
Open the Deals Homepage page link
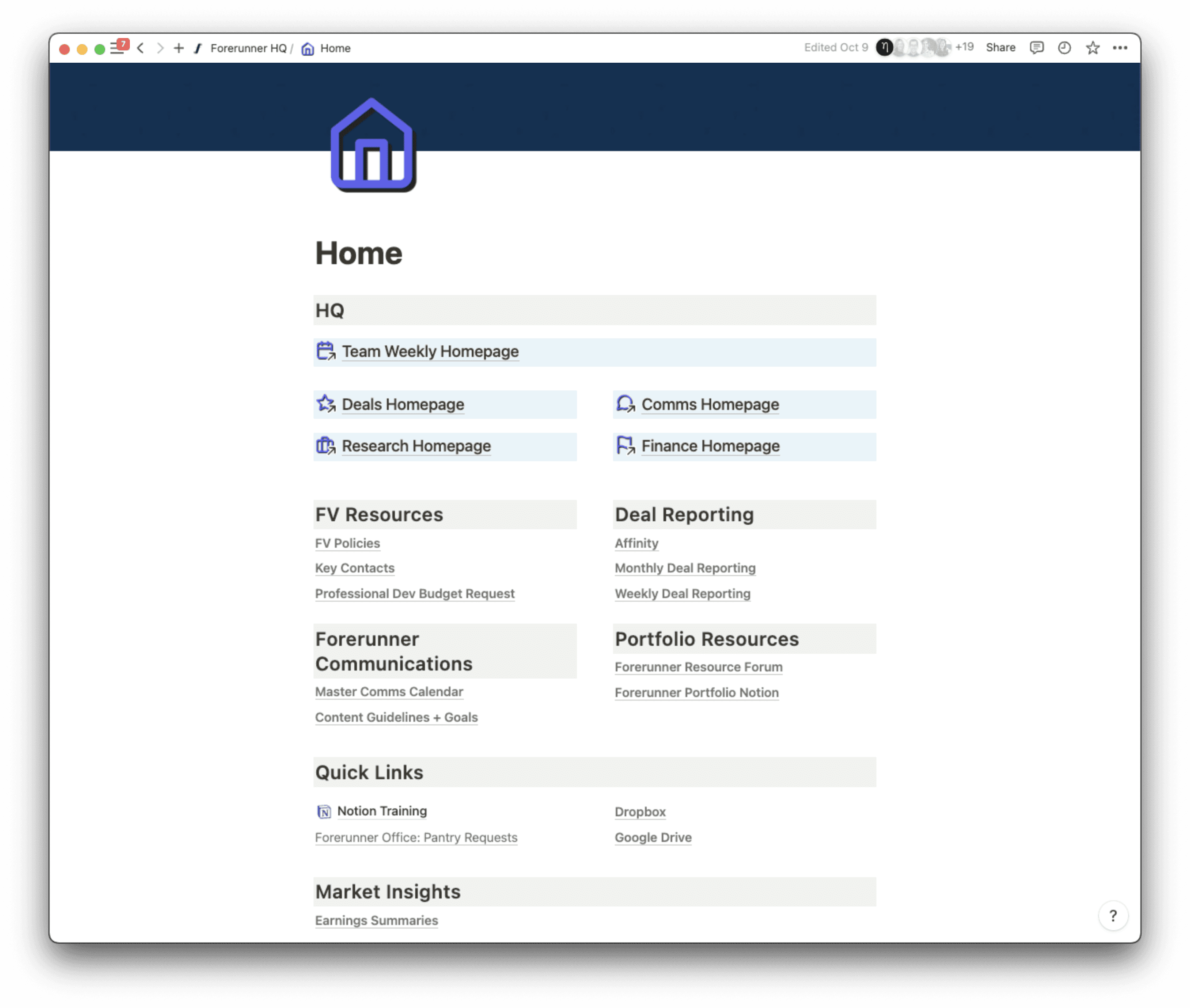click(402, 405)
